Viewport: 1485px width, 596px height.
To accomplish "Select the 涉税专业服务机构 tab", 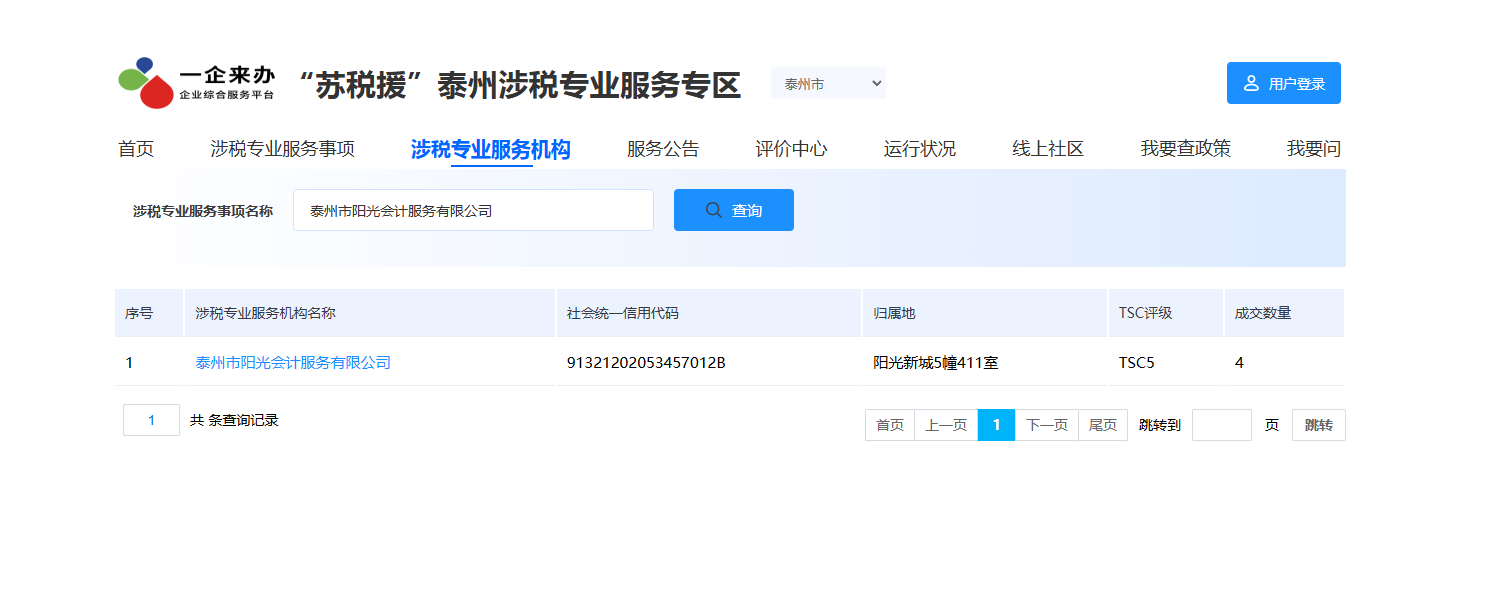I will click(491, 149).
